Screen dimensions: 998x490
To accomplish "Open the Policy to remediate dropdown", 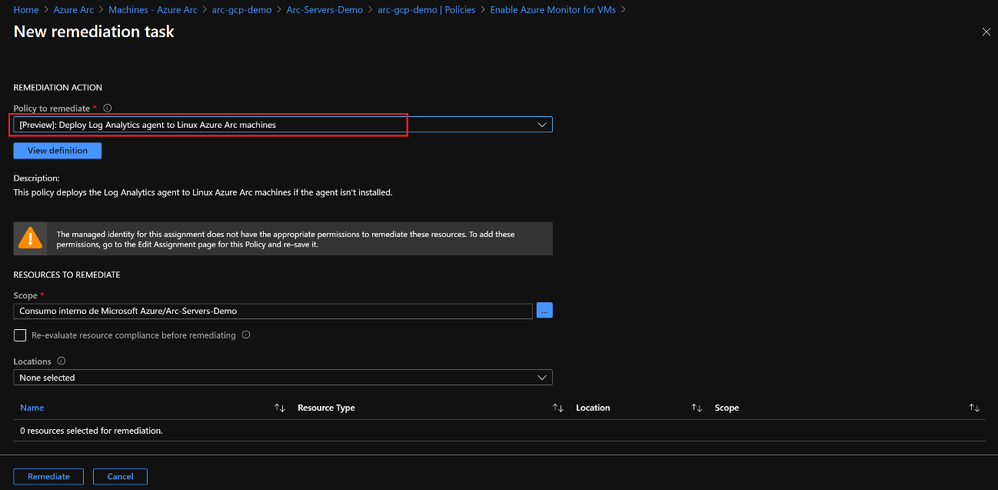I will click(283, 125).
